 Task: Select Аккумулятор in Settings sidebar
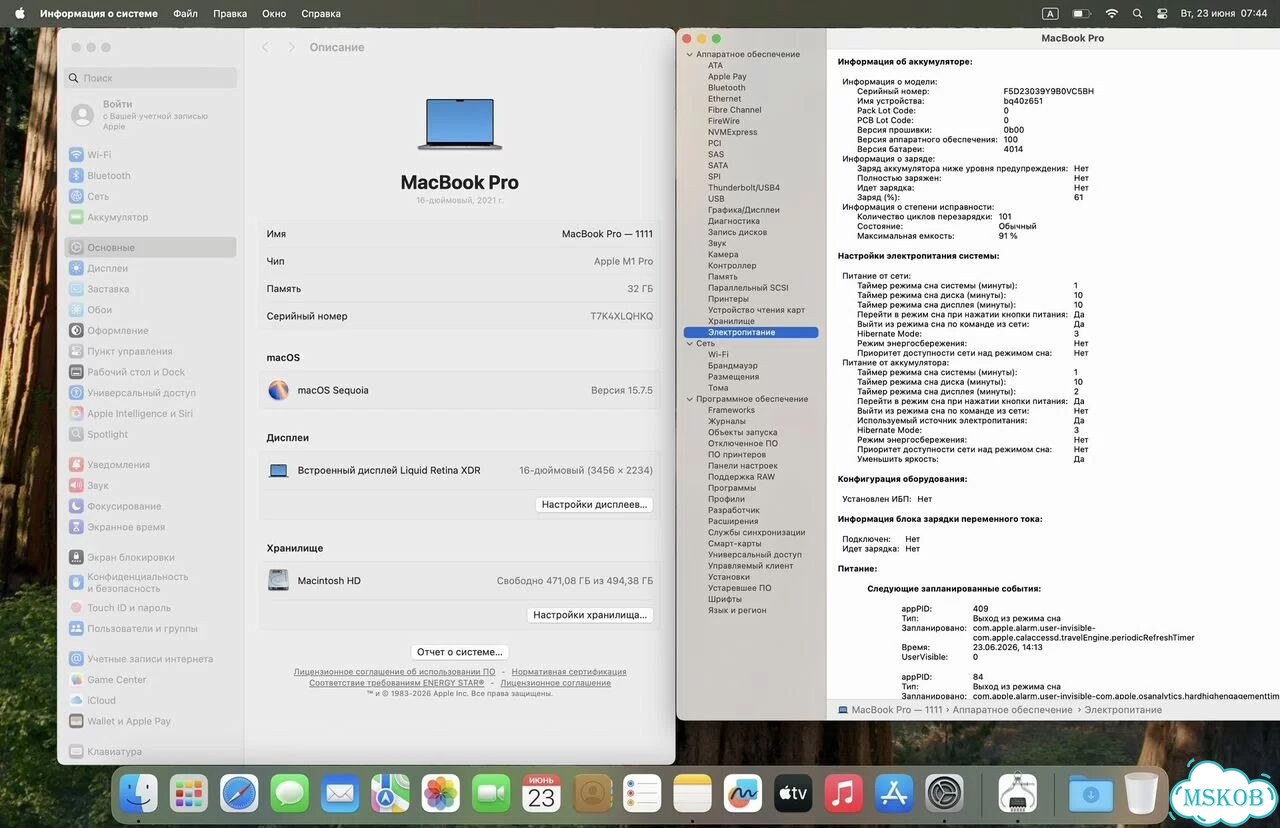(150, 217)
